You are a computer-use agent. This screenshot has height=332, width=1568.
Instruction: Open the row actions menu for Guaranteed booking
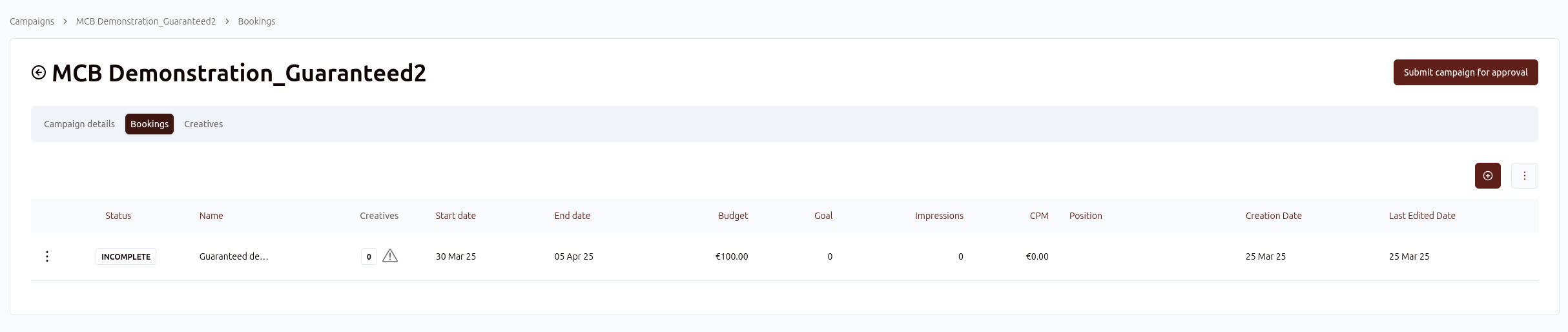pos(47,256)
